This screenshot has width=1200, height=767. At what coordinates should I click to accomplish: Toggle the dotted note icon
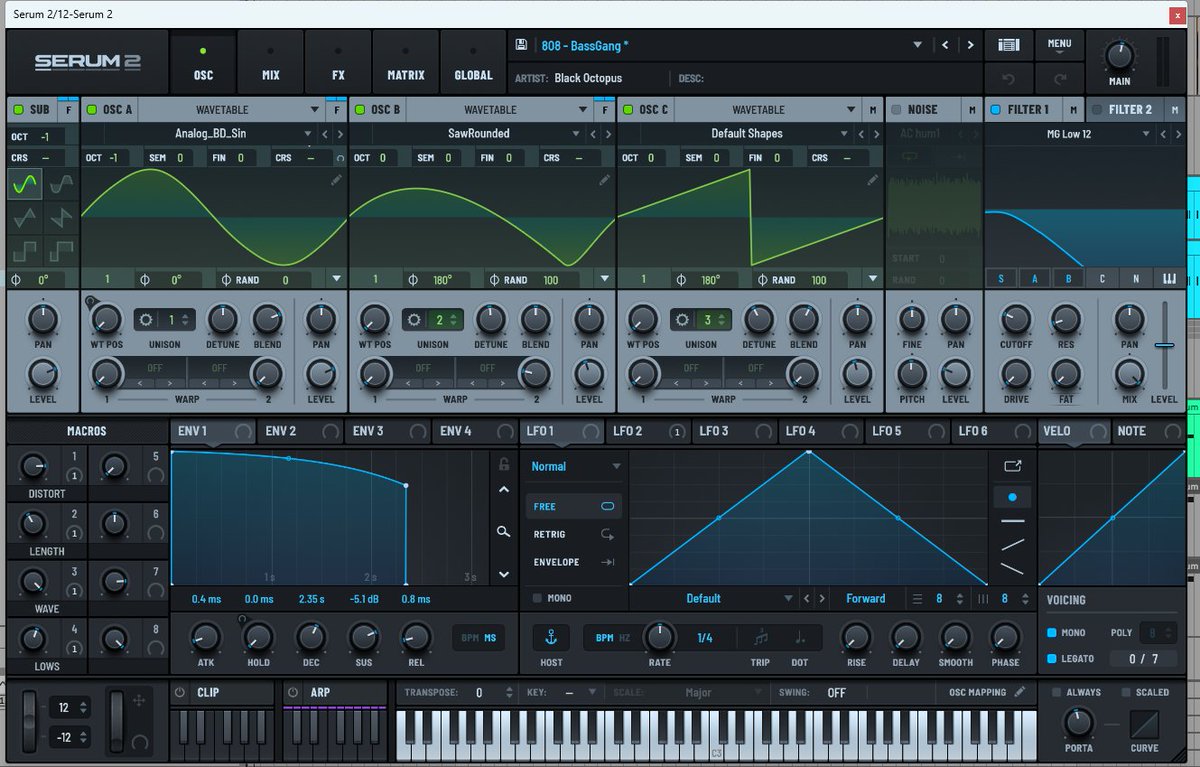point(800,637)
